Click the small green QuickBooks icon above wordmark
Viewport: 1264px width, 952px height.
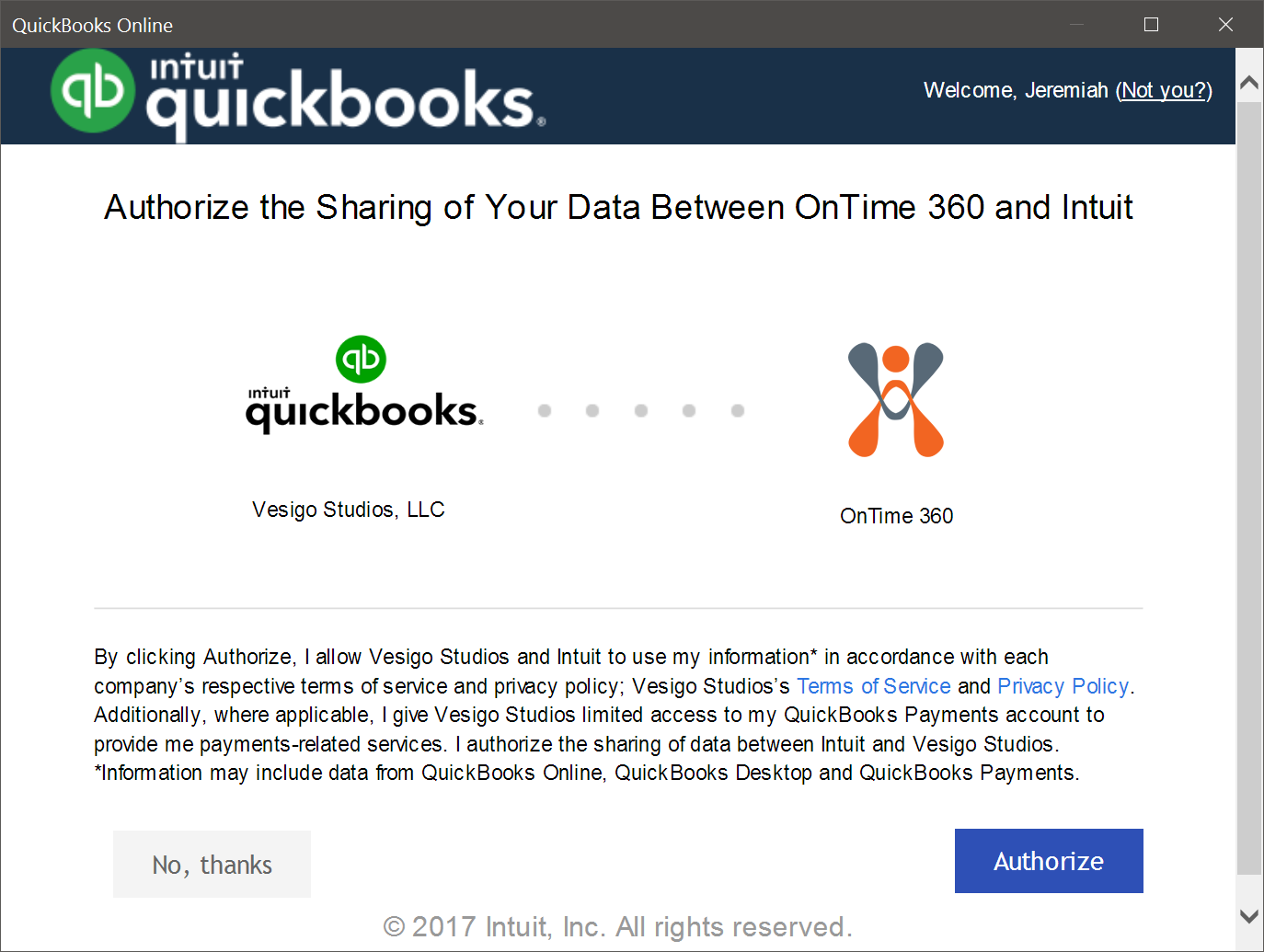[361, 359]
